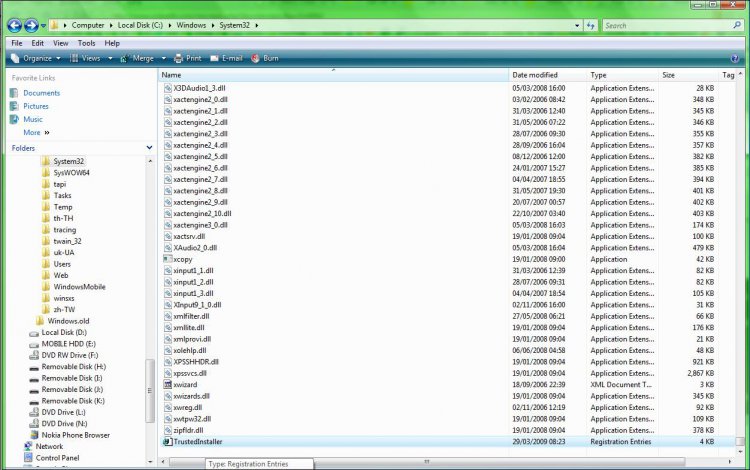Click the Search input field
This screenshot has height=470, width=750.
(666, 25)
